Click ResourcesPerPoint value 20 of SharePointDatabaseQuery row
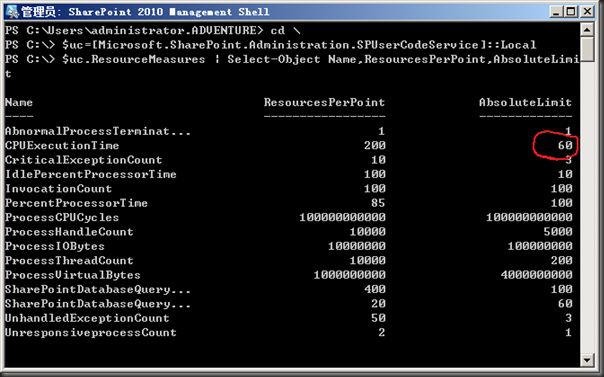Image resolution: width=604 pixels, height=377 pixels. [378, 304]
